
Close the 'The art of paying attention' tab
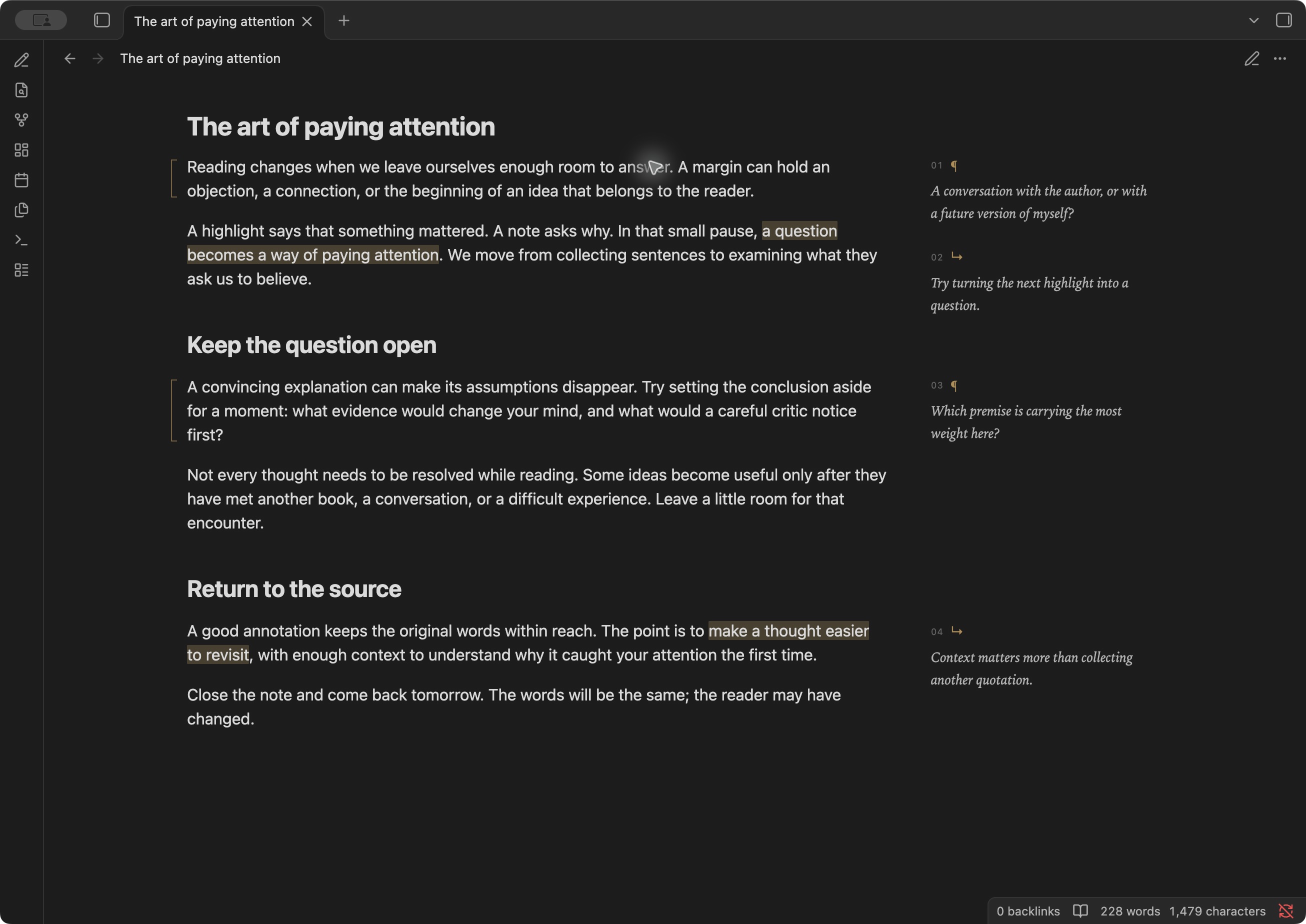[307, 21]
